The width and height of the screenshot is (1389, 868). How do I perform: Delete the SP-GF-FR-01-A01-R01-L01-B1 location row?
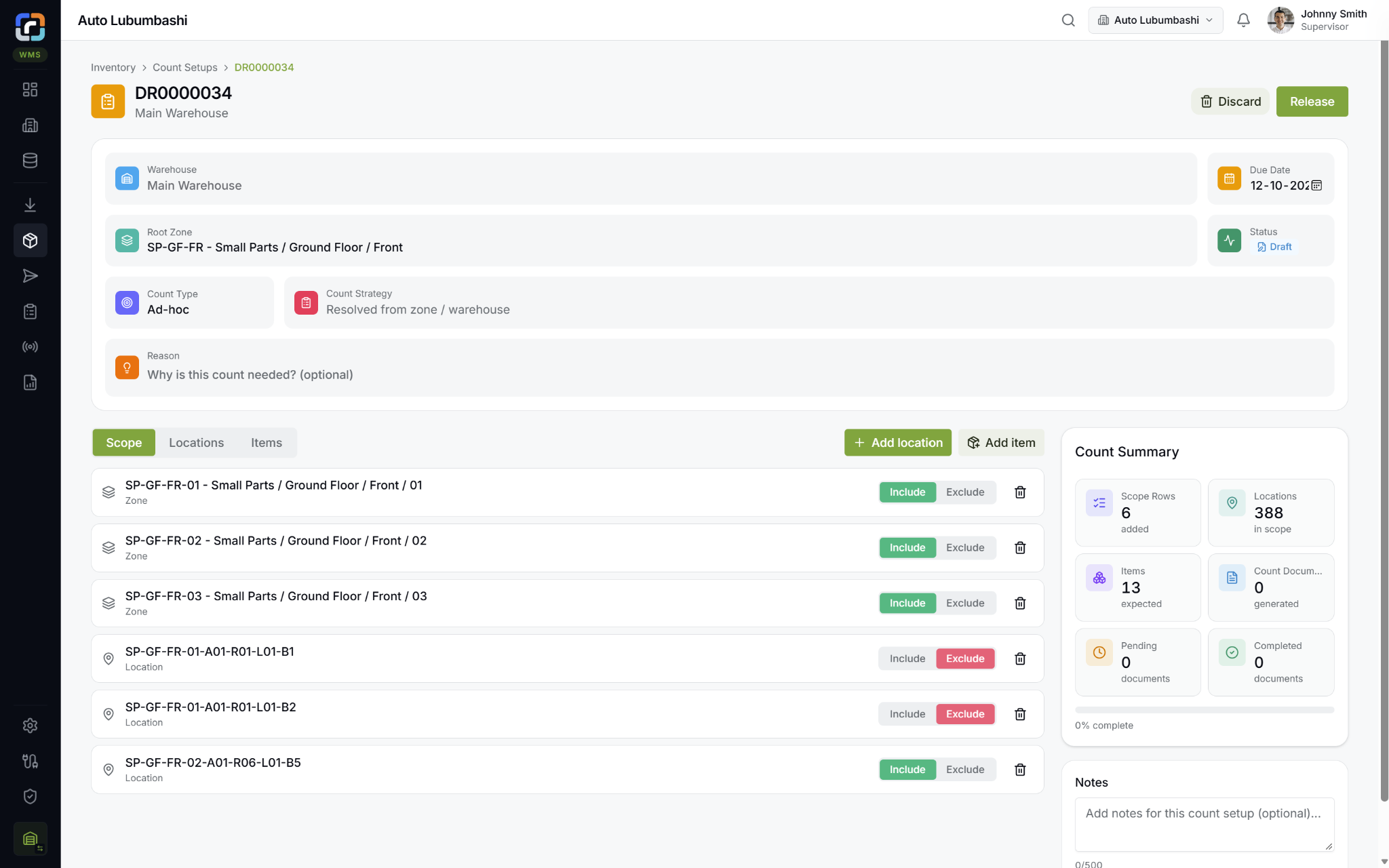tap(1020, 658)
